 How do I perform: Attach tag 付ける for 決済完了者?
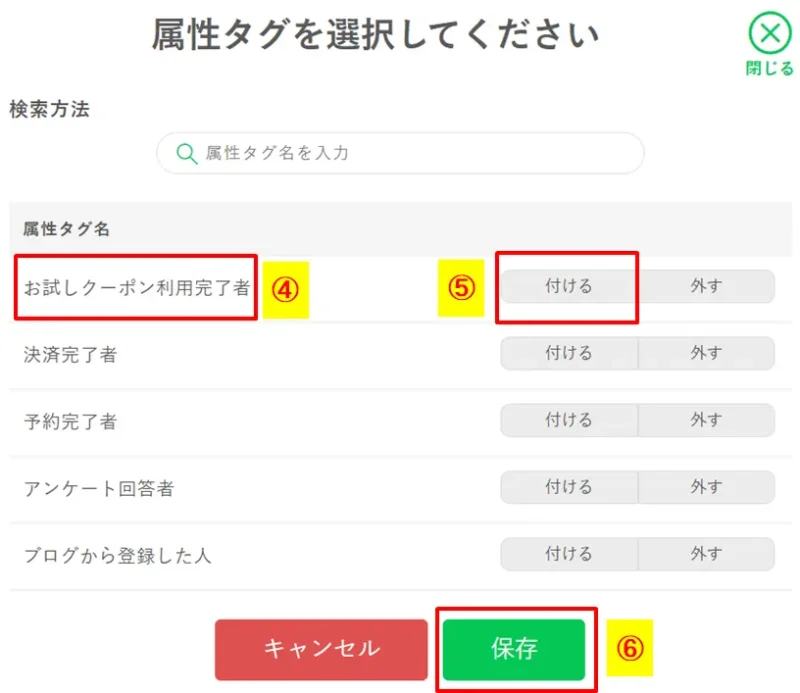click(x=567, y=353)
